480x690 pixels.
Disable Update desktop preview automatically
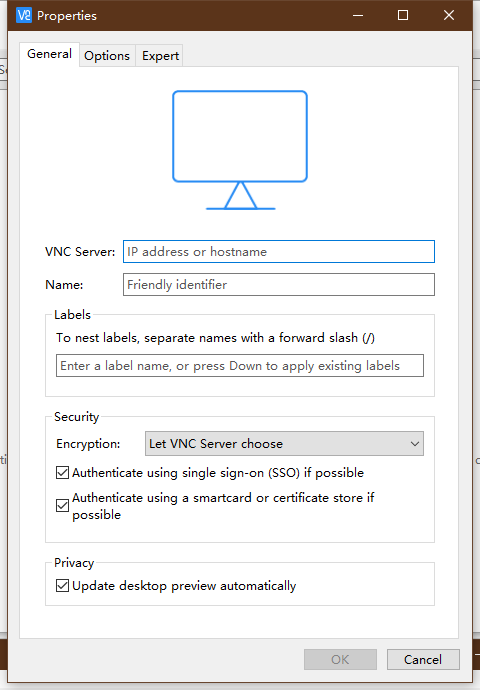tap(62, 586)
